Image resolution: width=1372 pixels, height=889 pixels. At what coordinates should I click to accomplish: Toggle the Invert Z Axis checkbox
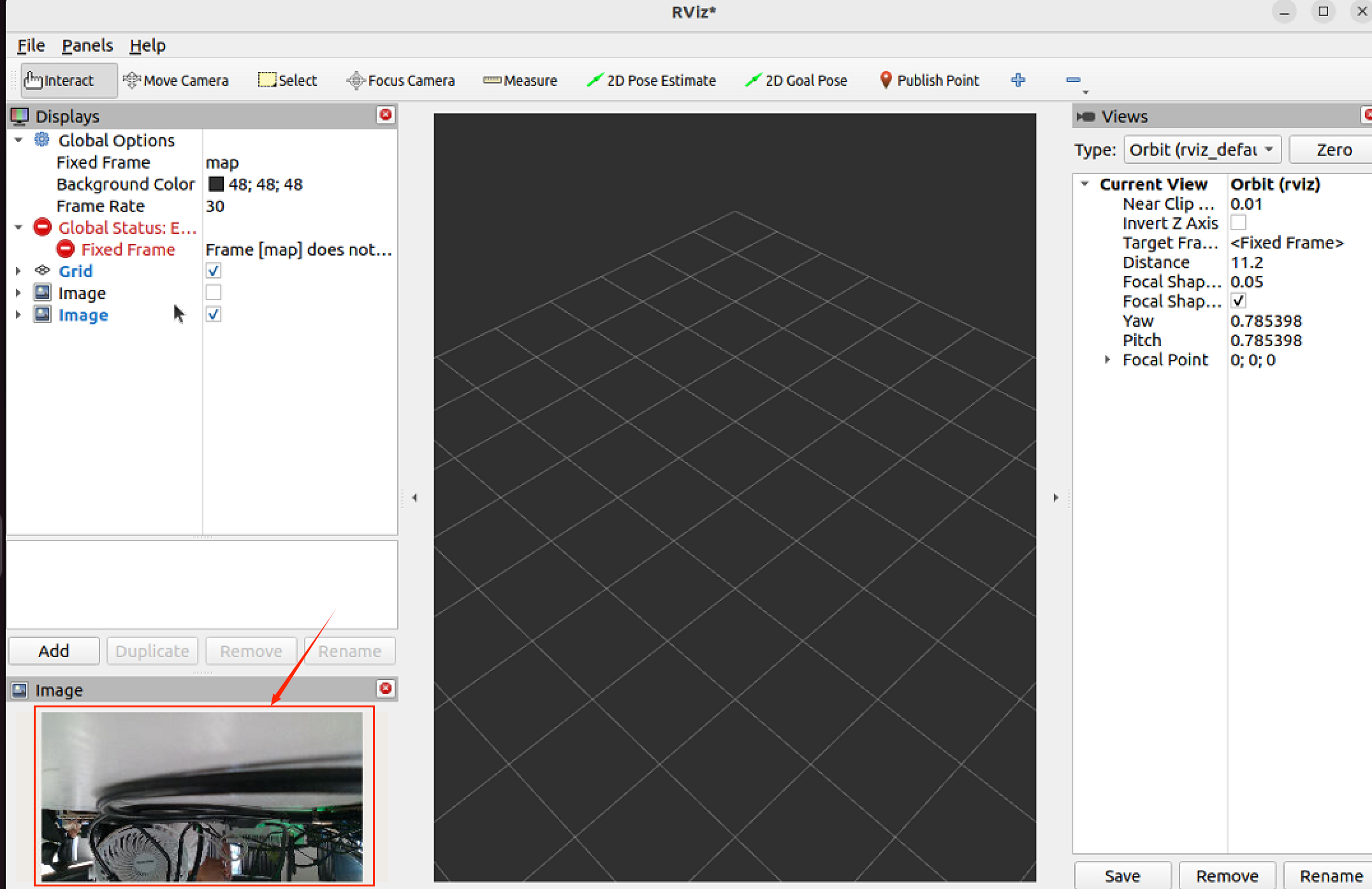pos(1238,223)
